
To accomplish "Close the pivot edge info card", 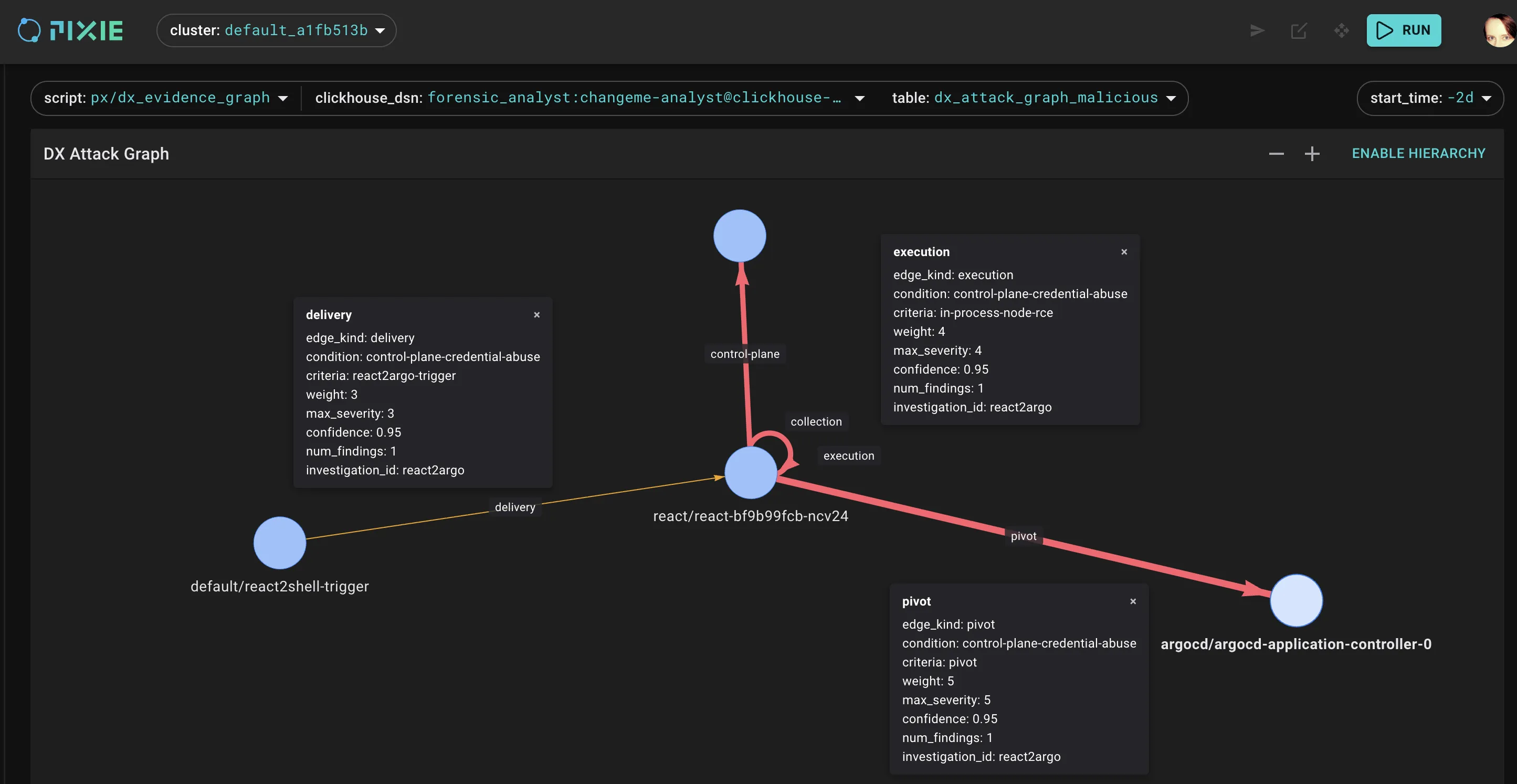I will click(1132, 601).
